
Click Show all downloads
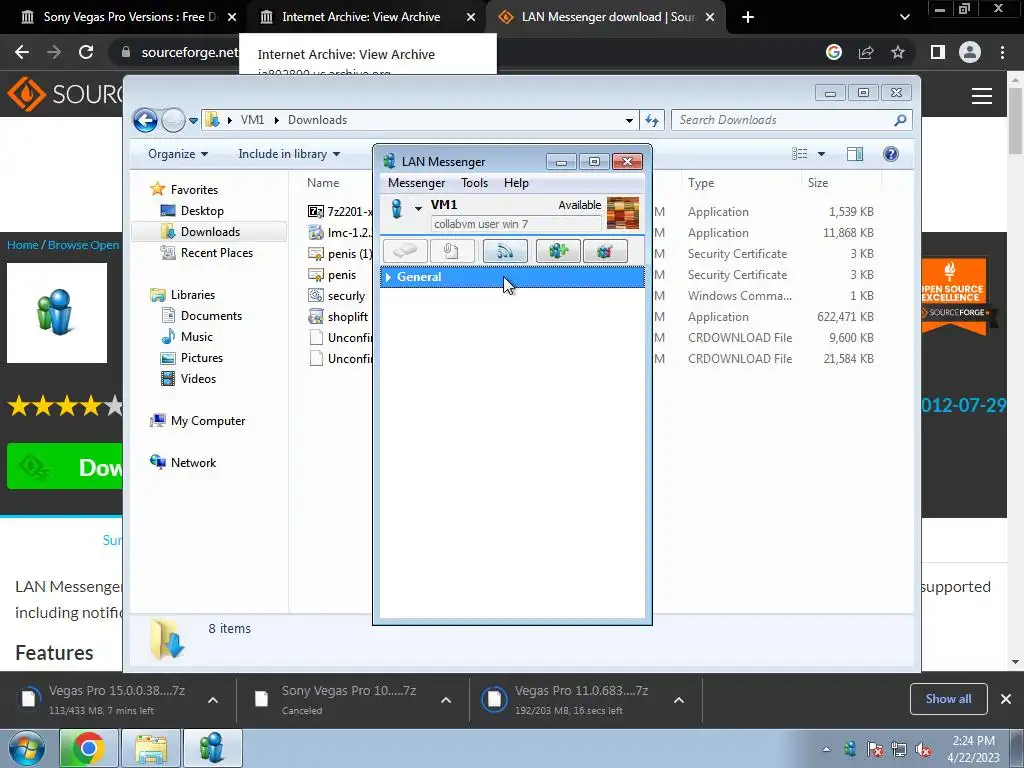click(x=948, y=699)
